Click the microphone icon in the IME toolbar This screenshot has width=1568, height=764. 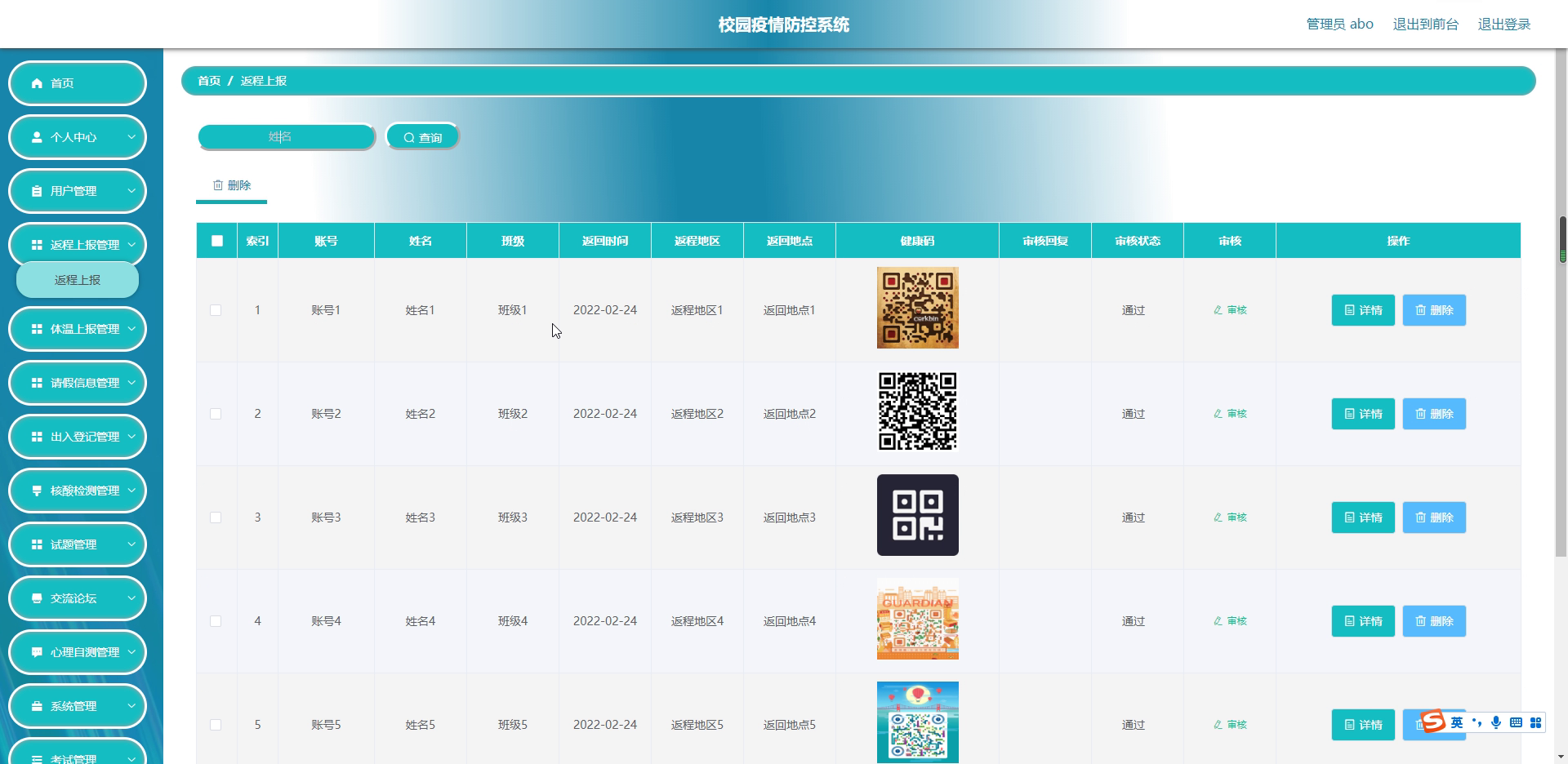pos(1496,722)
